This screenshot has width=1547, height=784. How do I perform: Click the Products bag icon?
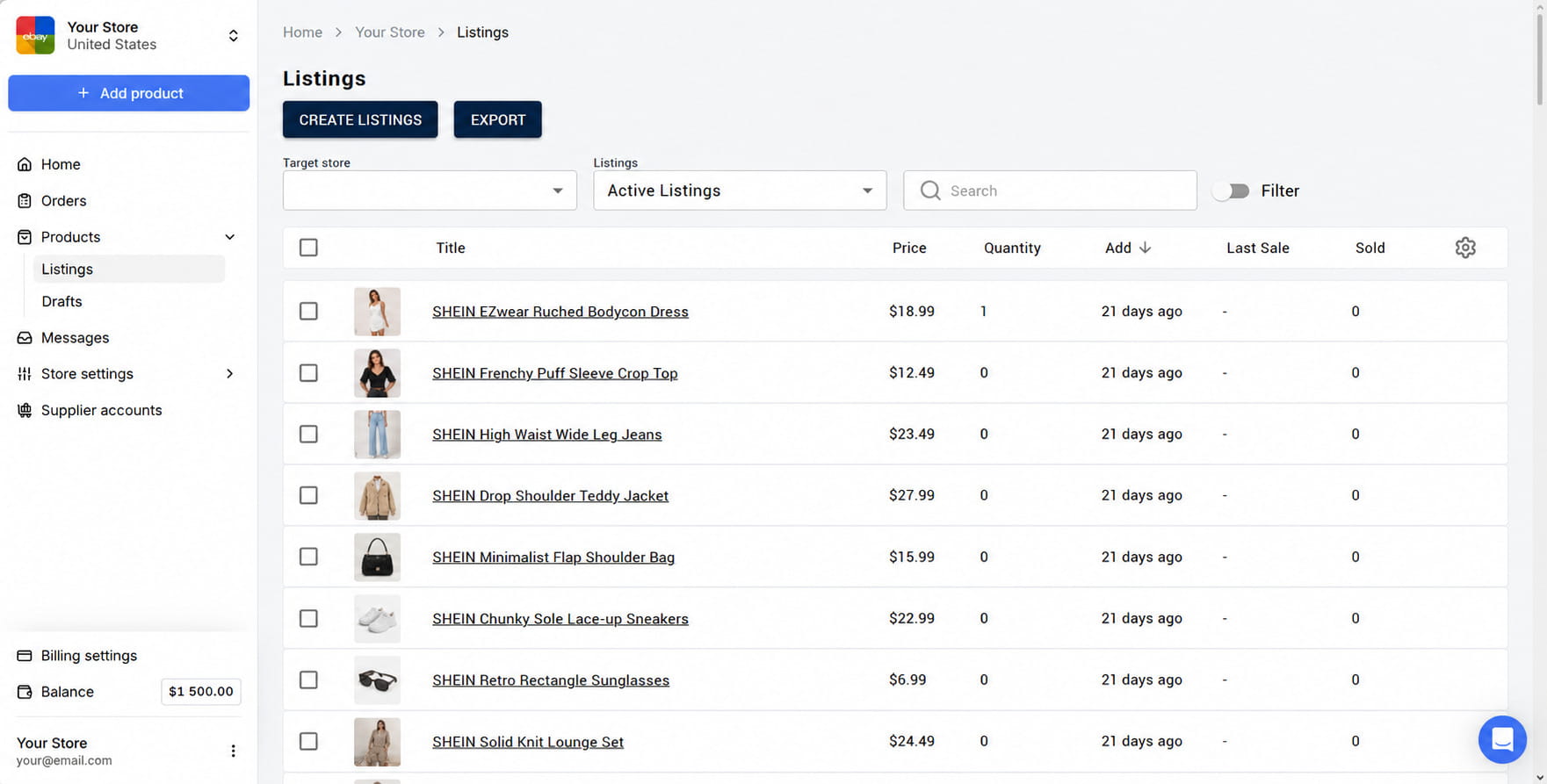pos(25,237)
